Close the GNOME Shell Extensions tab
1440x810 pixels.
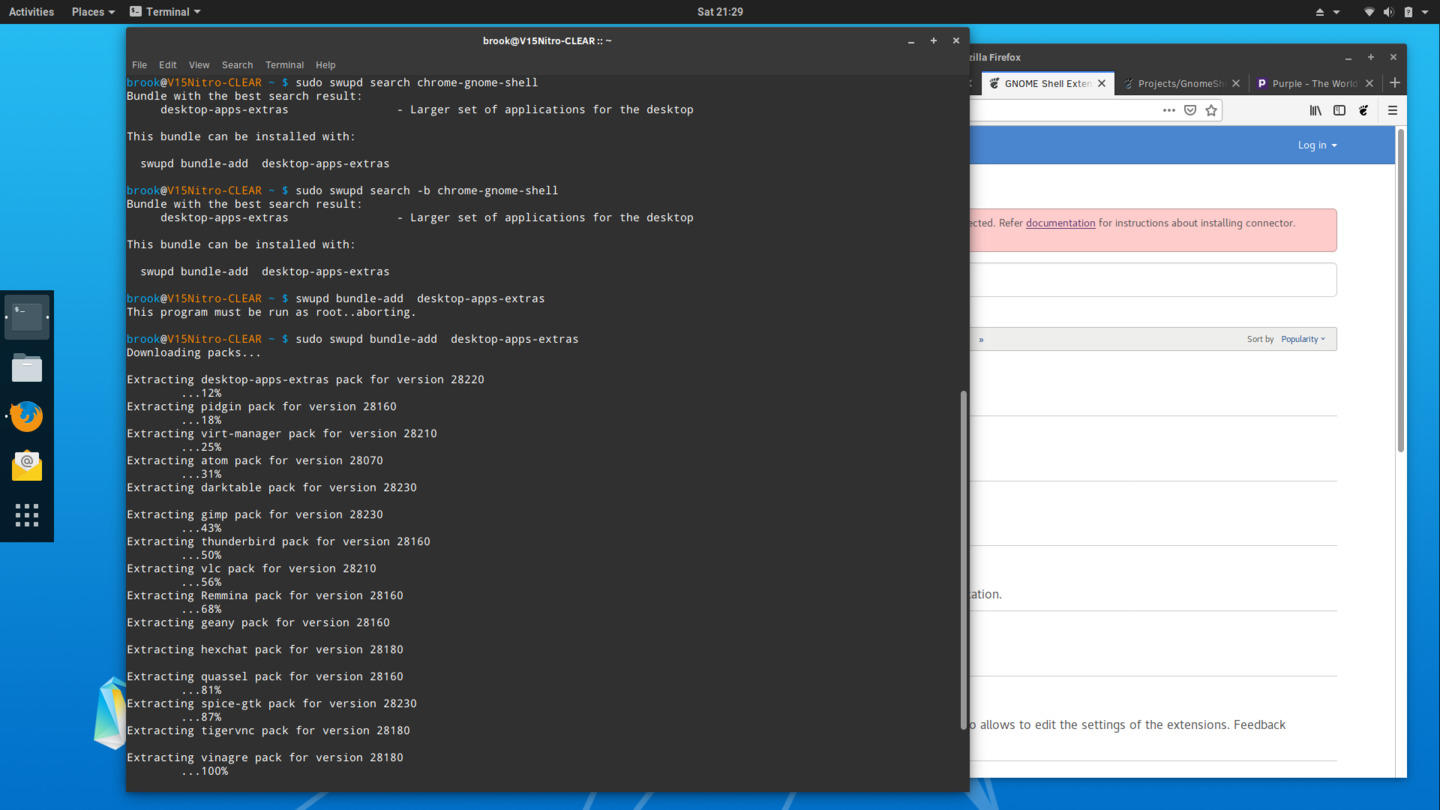pos(1102,84)
